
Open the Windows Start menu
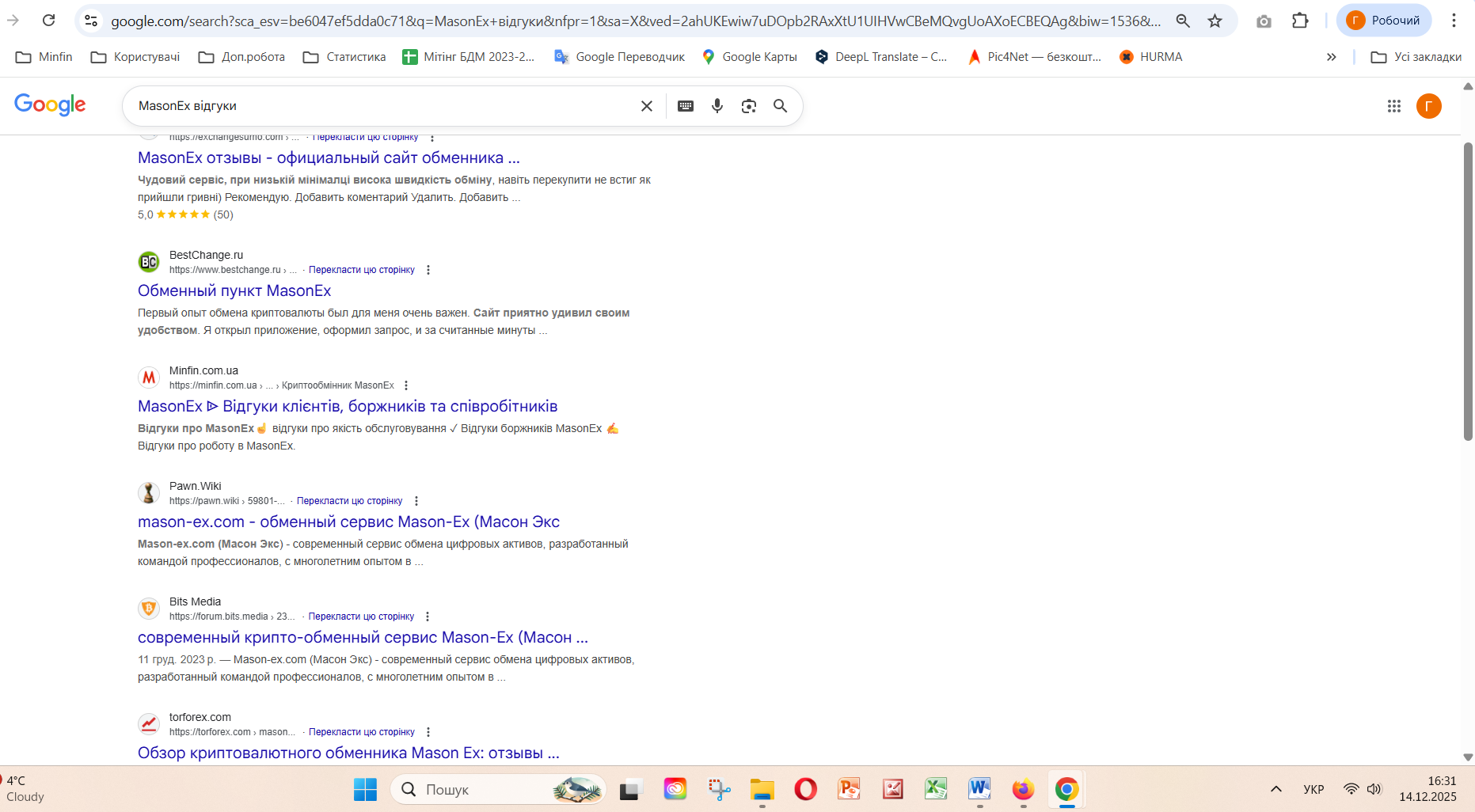(x=365, y=789)
